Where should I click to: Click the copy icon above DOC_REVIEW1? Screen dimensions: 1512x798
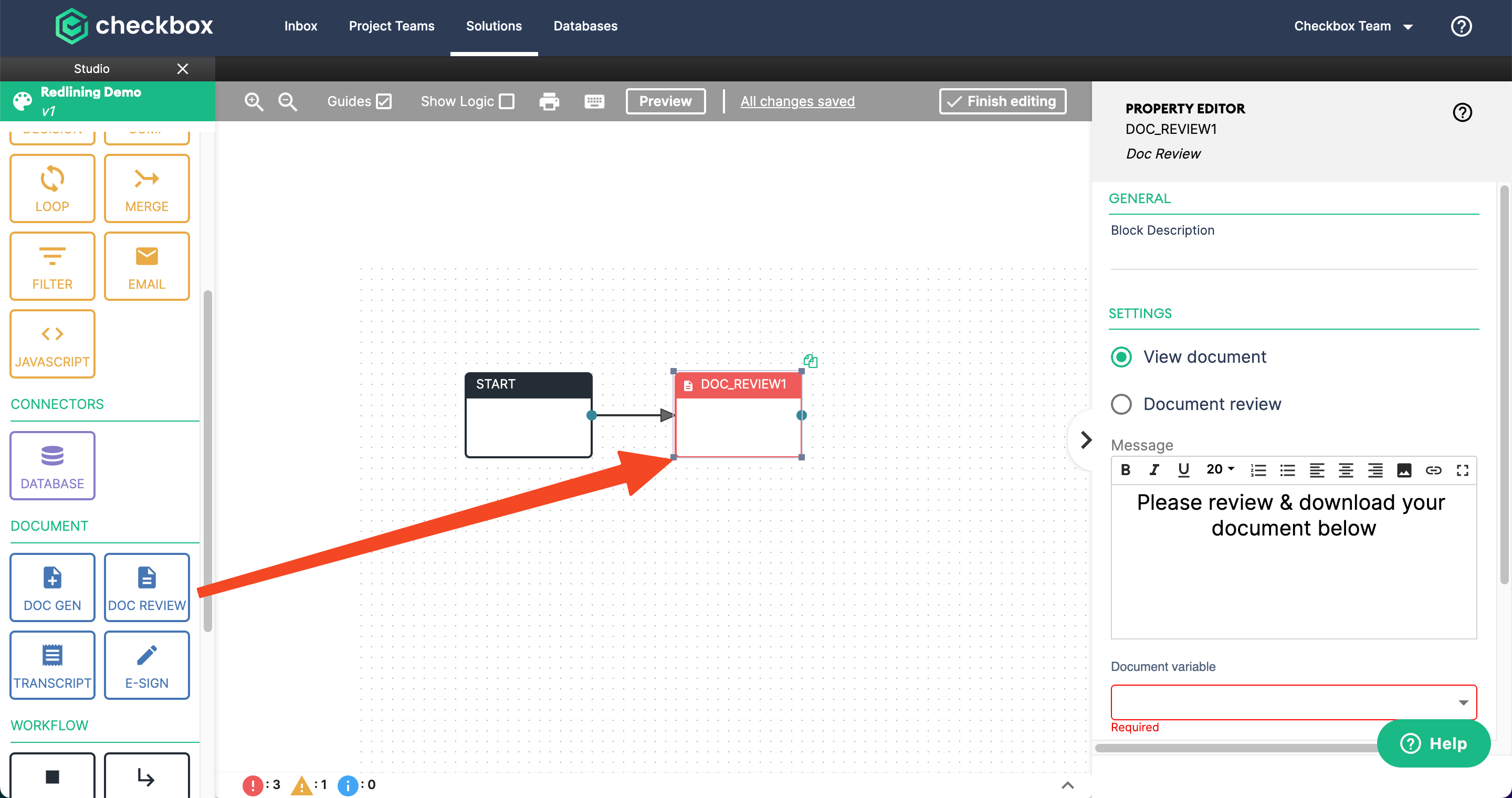(810, 360)
